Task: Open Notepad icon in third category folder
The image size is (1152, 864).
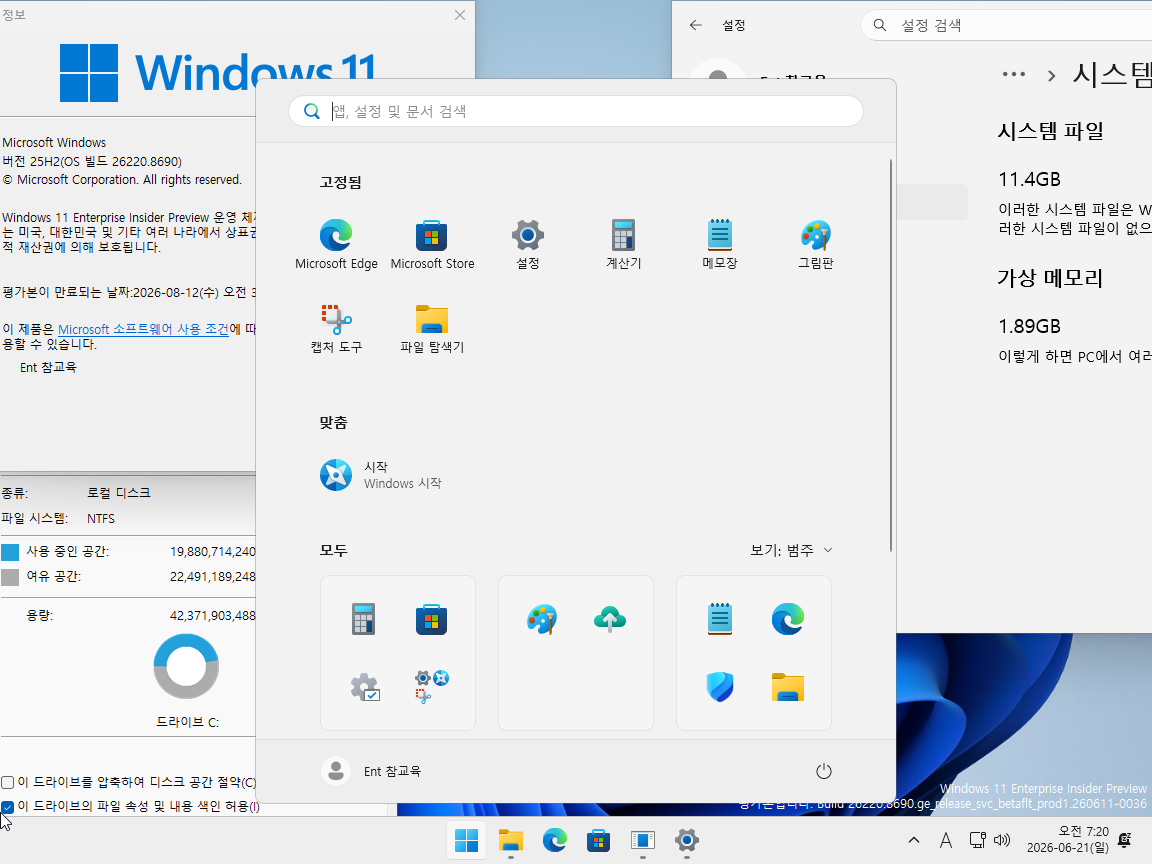Action: click(x=719, y=619)
